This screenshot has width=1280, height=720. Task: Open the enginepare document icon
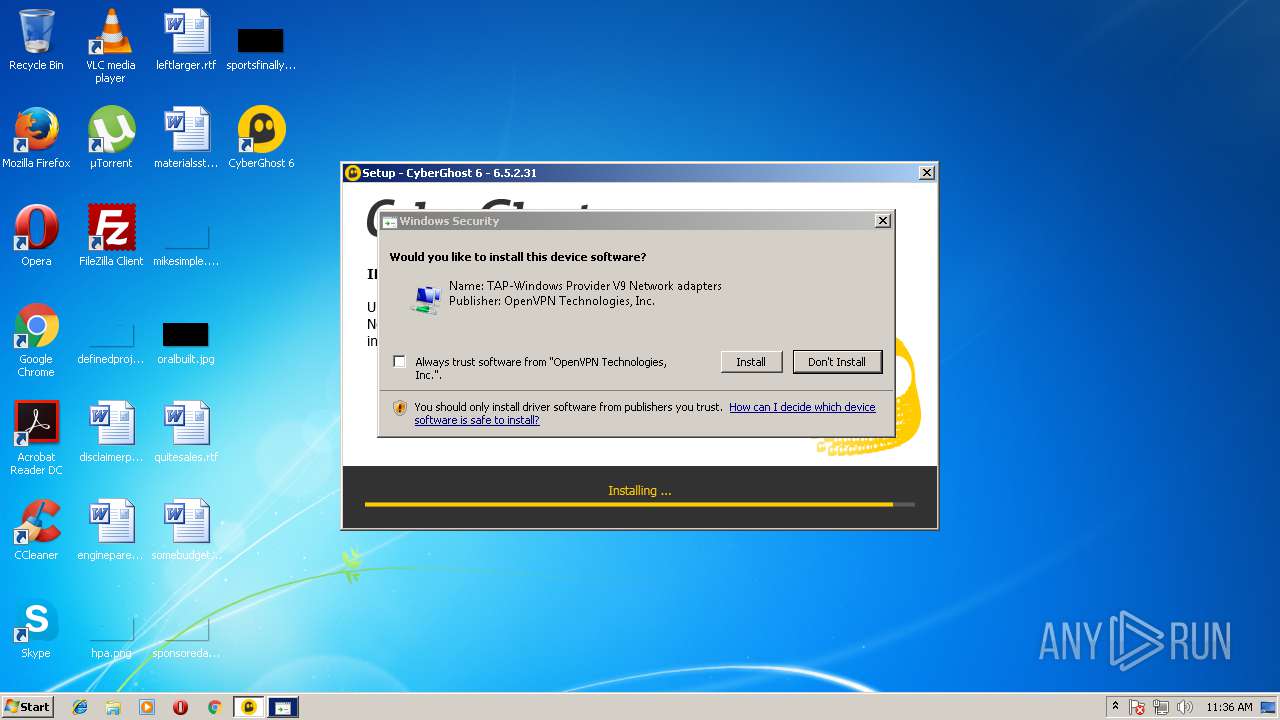111,530
